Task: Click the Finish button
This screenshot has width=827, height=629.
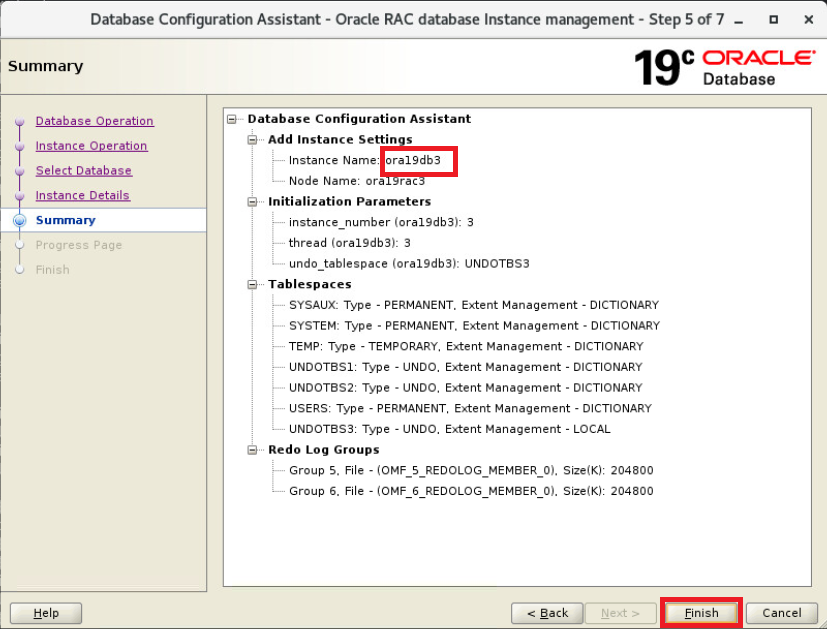Action: point(701,613)
